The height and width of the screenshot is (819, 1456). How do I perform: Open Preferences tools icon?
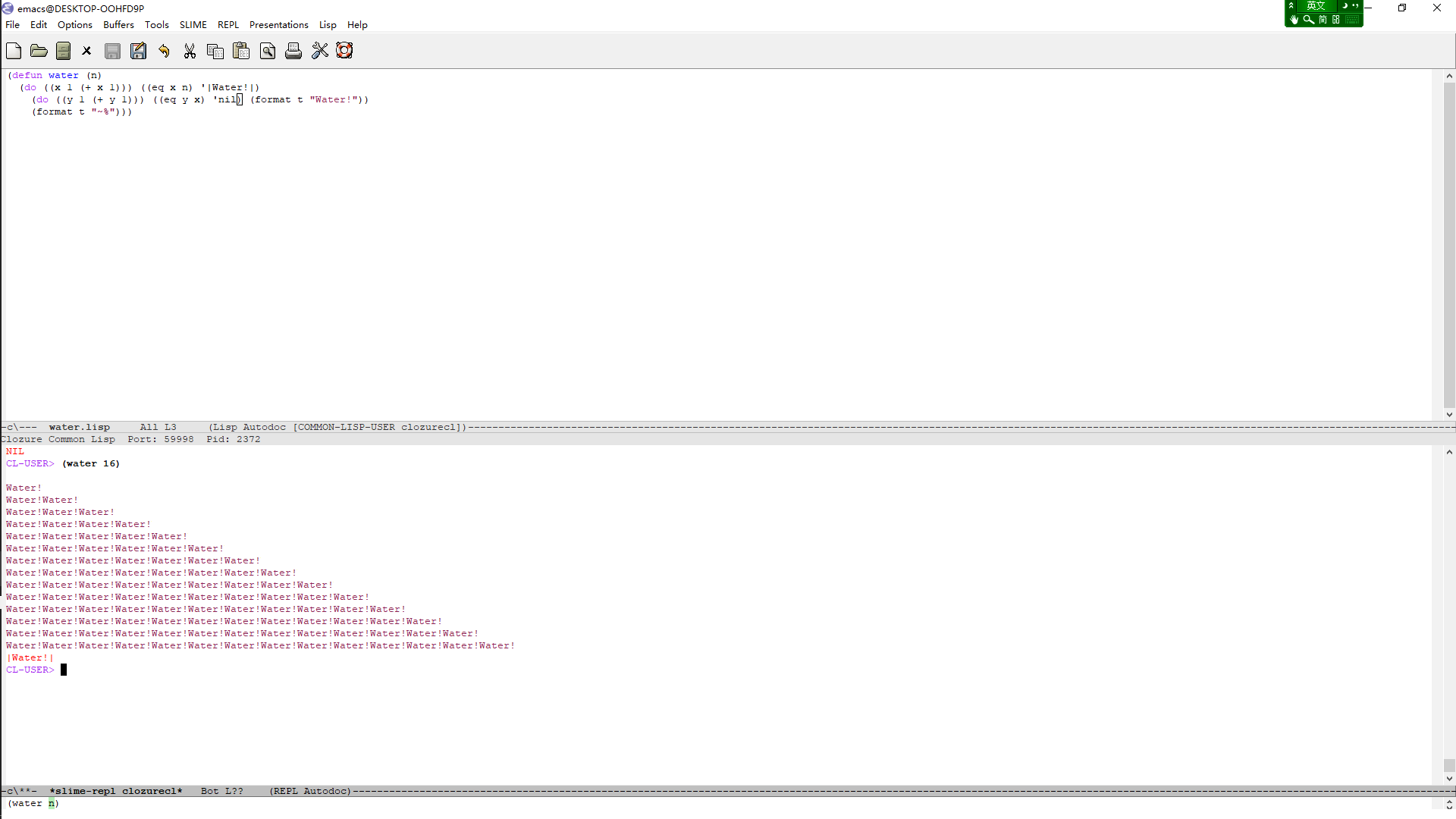[320, 51]
